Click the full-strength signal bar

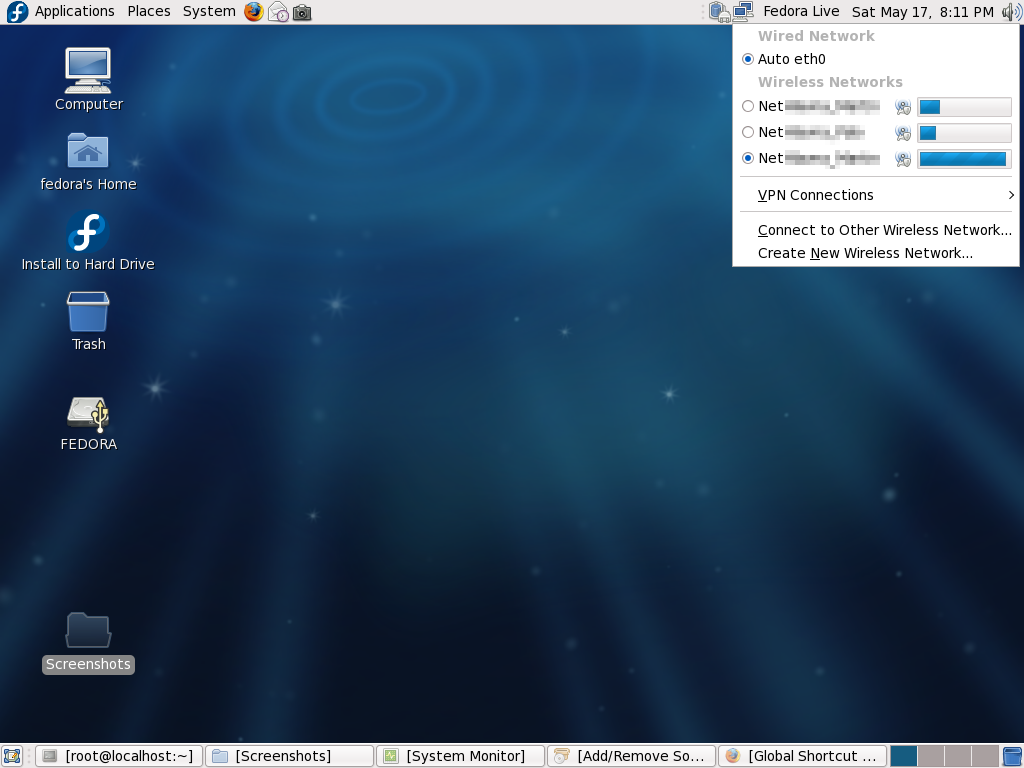964,158
